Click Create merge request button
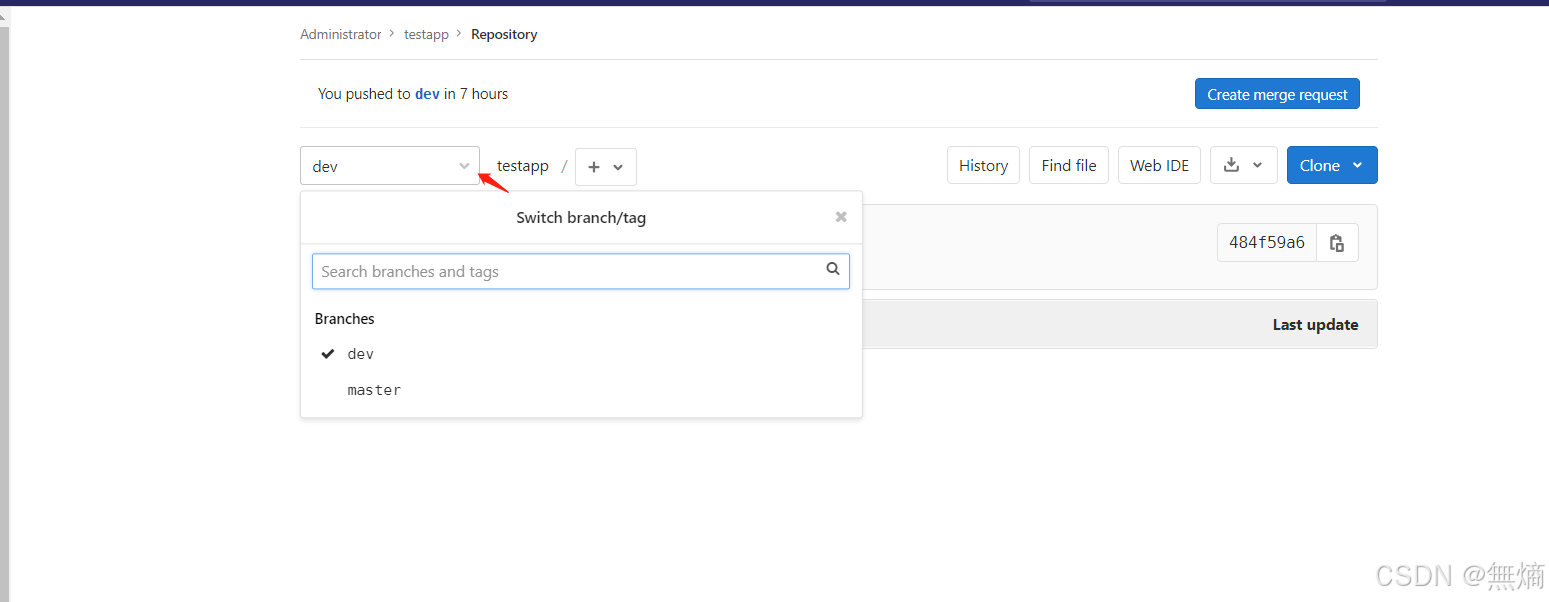Screen dimensions: 1549x602 (1277, 94)
